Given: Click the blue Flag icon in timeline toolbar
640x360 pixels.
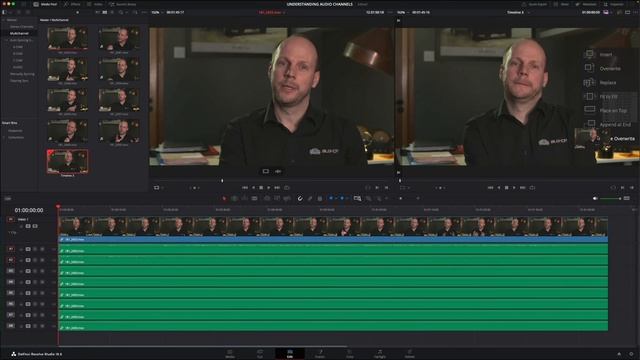Looking at the screenshot, I should pos(331,198).
